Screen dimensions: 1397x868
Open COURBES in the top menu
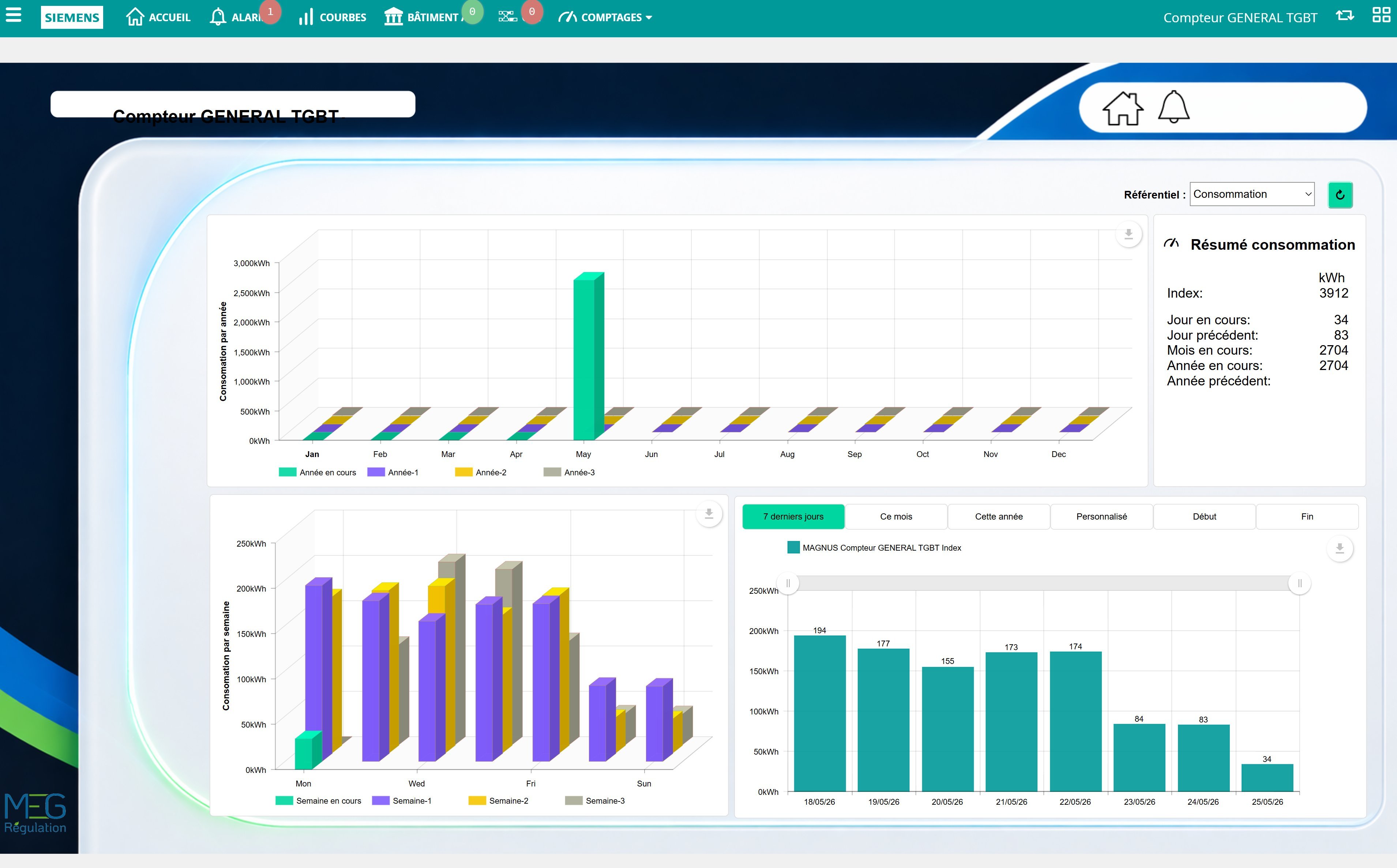pos(332,17)
